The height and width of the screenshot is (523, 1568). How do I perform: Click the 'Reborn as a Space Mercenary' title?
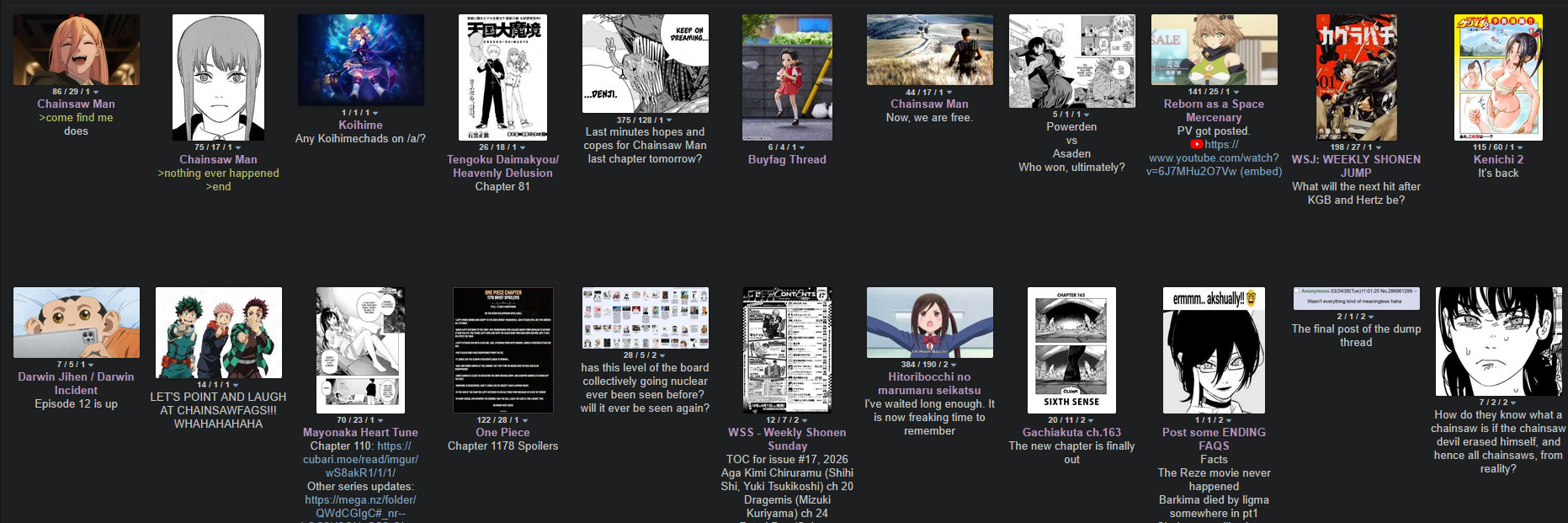point(1214,111)
